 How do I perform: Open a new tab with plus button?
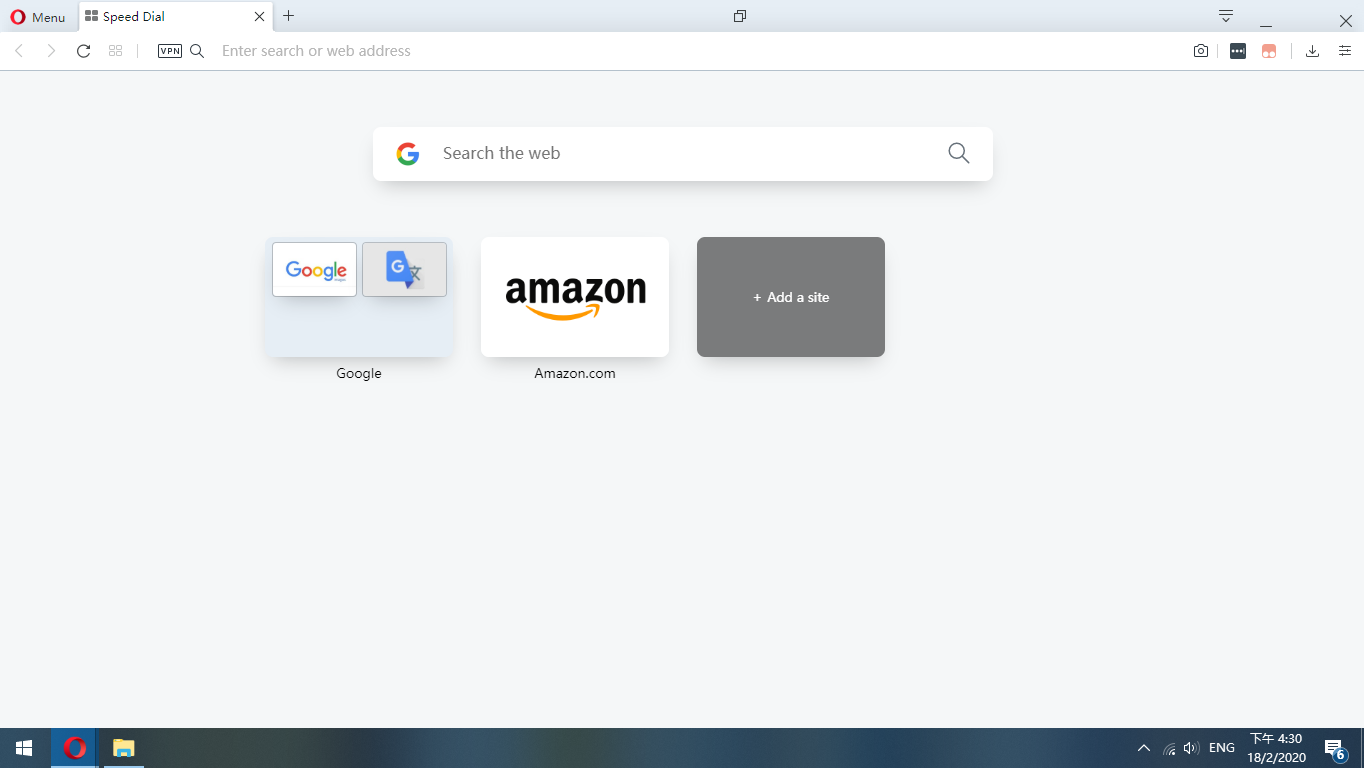pos(289,16)
